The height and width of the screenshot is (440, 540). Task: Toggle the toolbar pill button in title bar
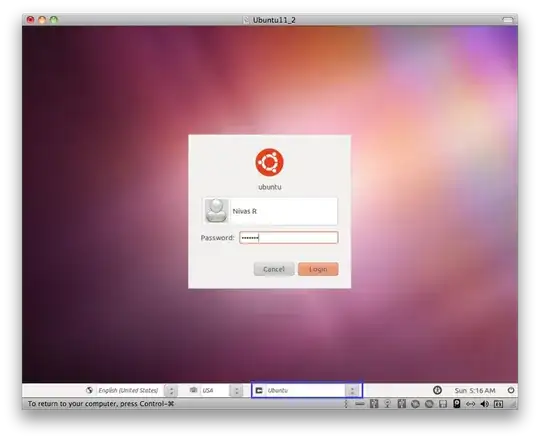pos(507,20)
